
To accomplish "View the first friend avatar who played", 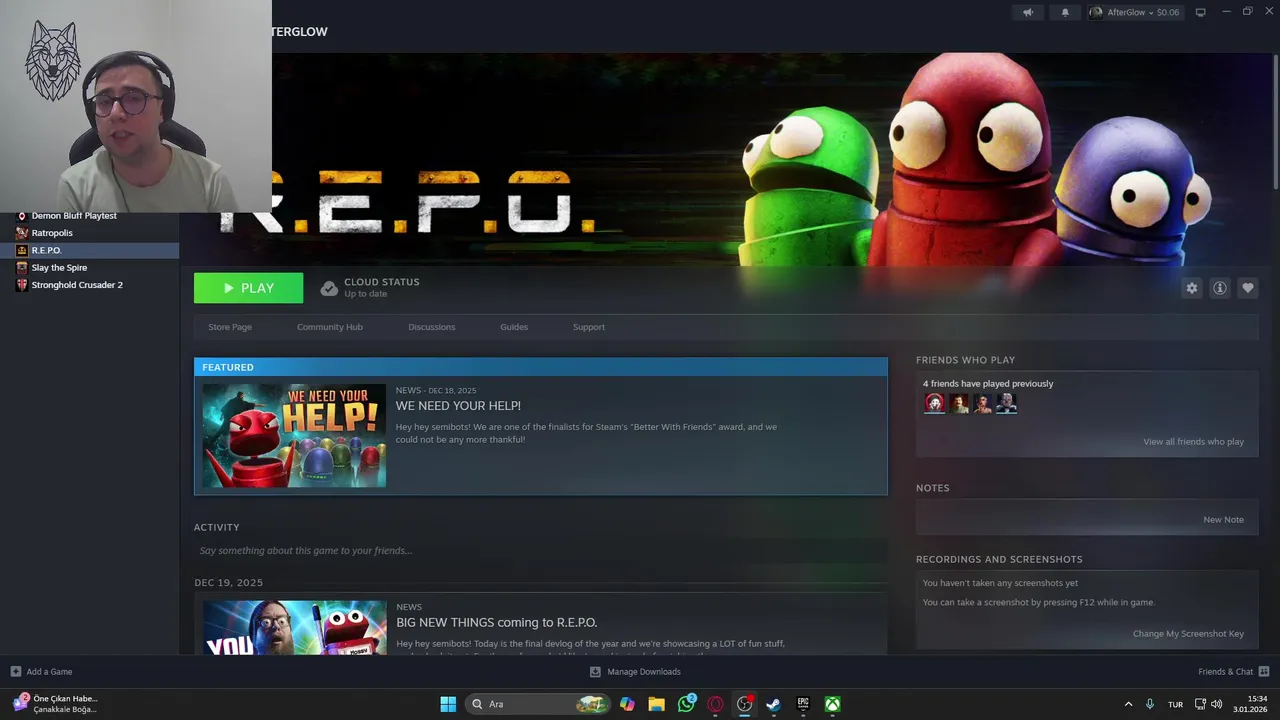I will (934, 403).
